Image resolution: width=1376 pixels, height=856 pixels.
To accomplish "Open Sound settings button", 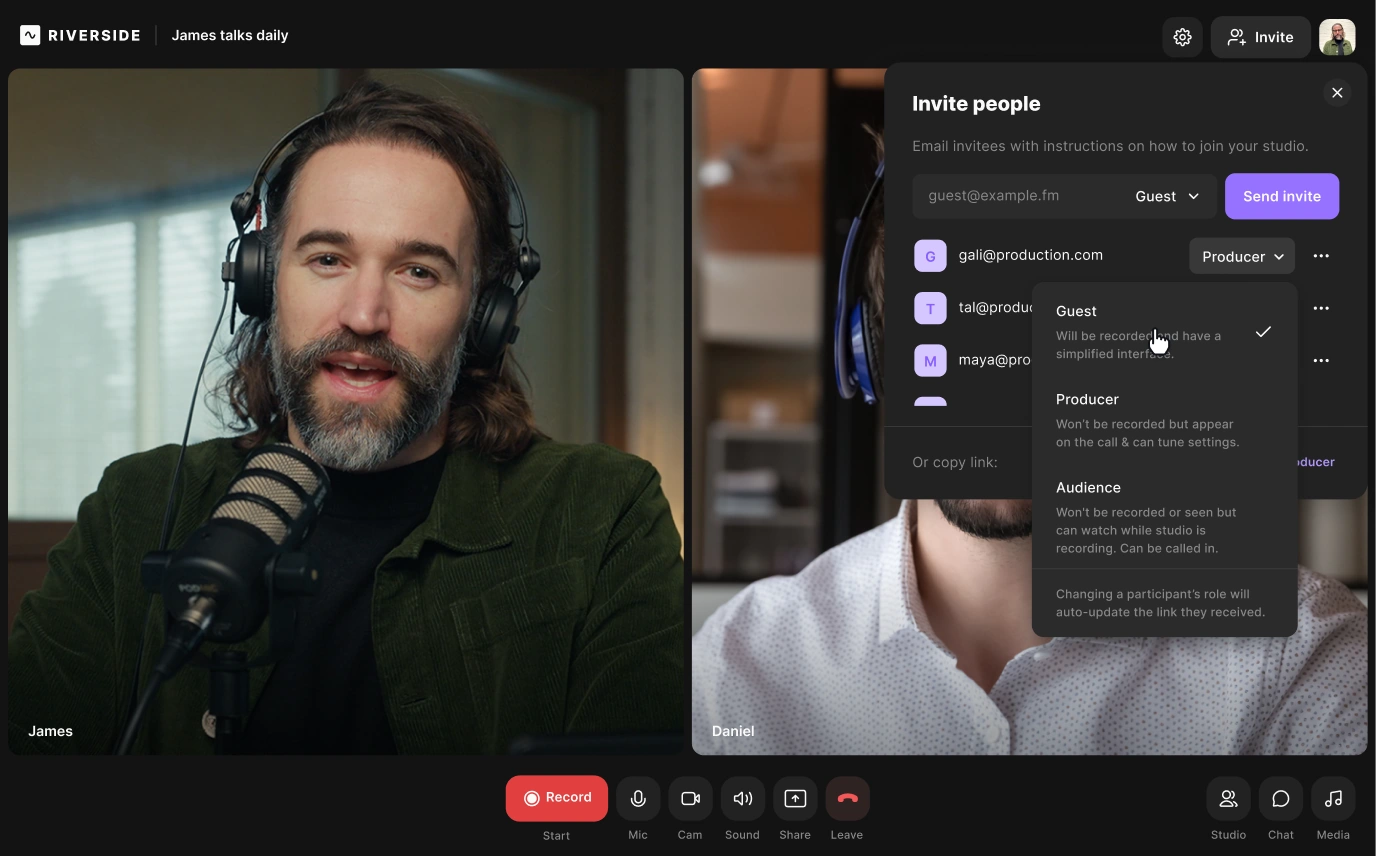I will tap(742, 798).
